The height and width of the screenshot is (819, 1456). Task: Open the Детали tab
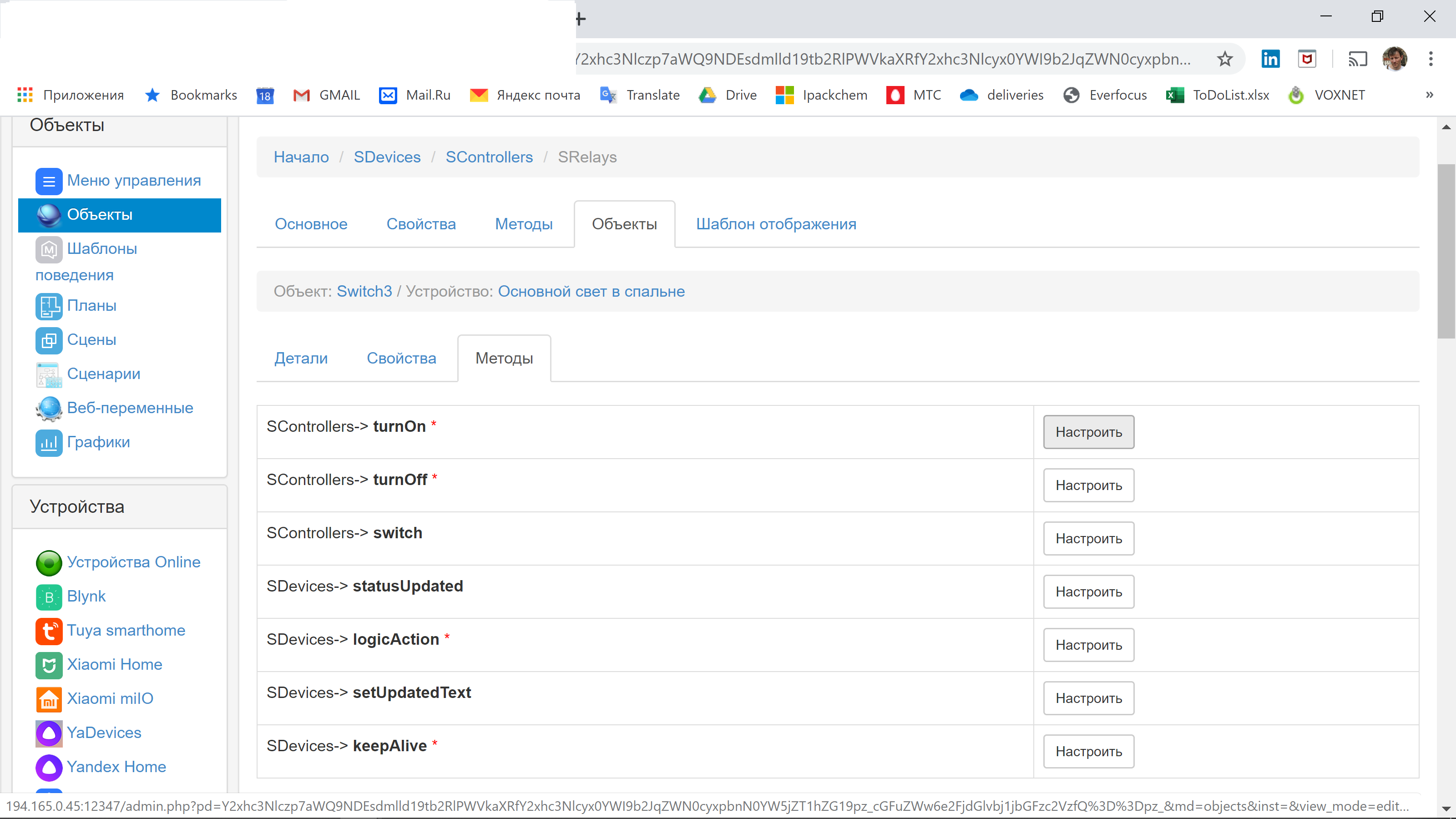(301, 358)
